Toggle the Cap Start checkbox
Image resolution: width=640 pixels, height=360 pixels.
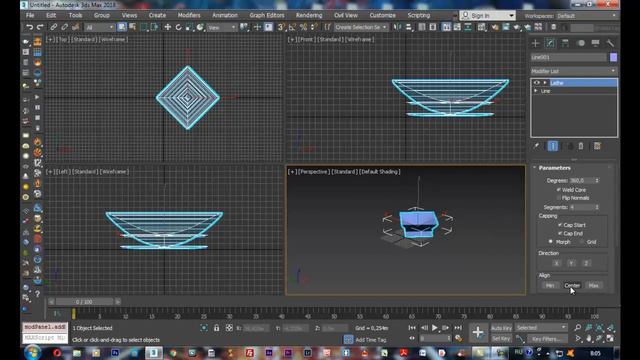click(560, 225)
